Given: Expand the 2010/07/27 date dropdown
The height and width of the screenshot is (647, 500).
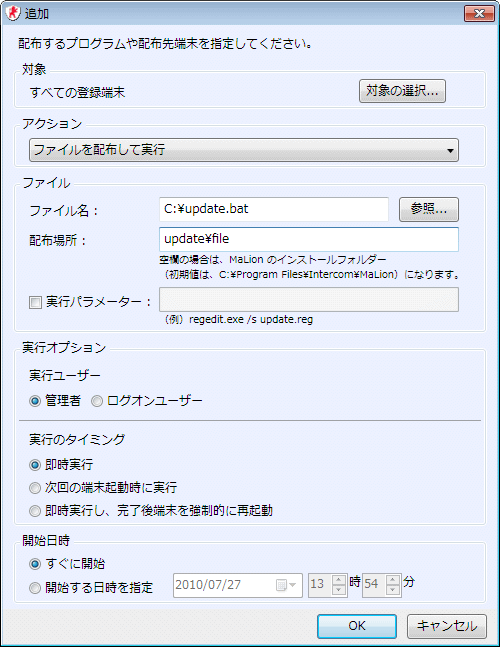Looking at the screenshot, I should pyautogui.click(x=292, y=585).
